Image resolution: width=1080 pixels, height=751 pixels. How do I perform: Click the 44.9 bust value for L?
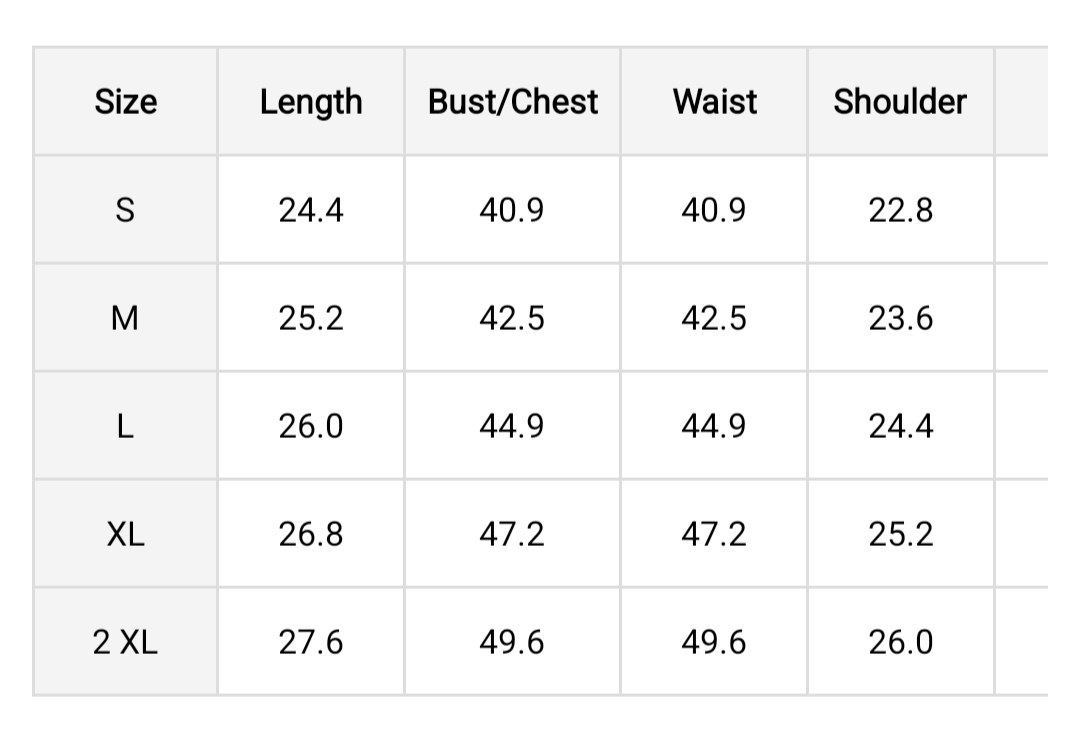coord(512,426)
